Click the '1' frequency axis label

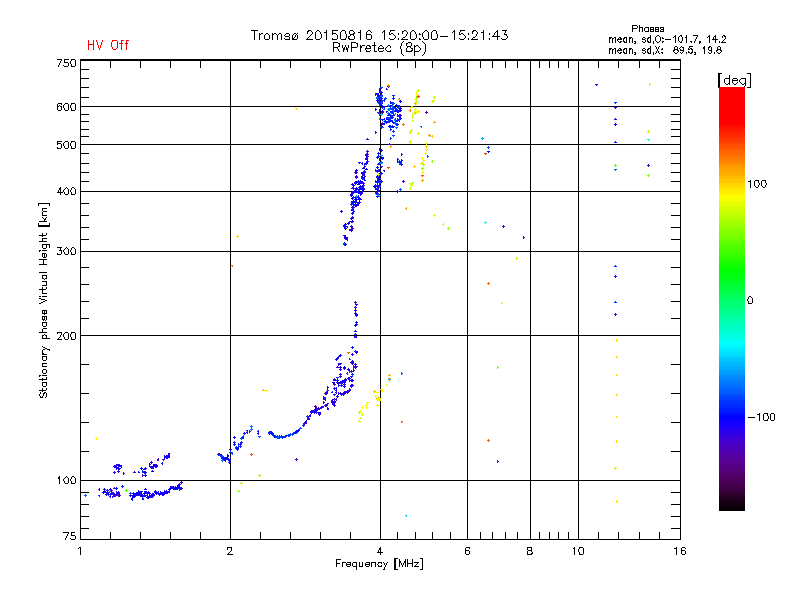tap(80, 551)
